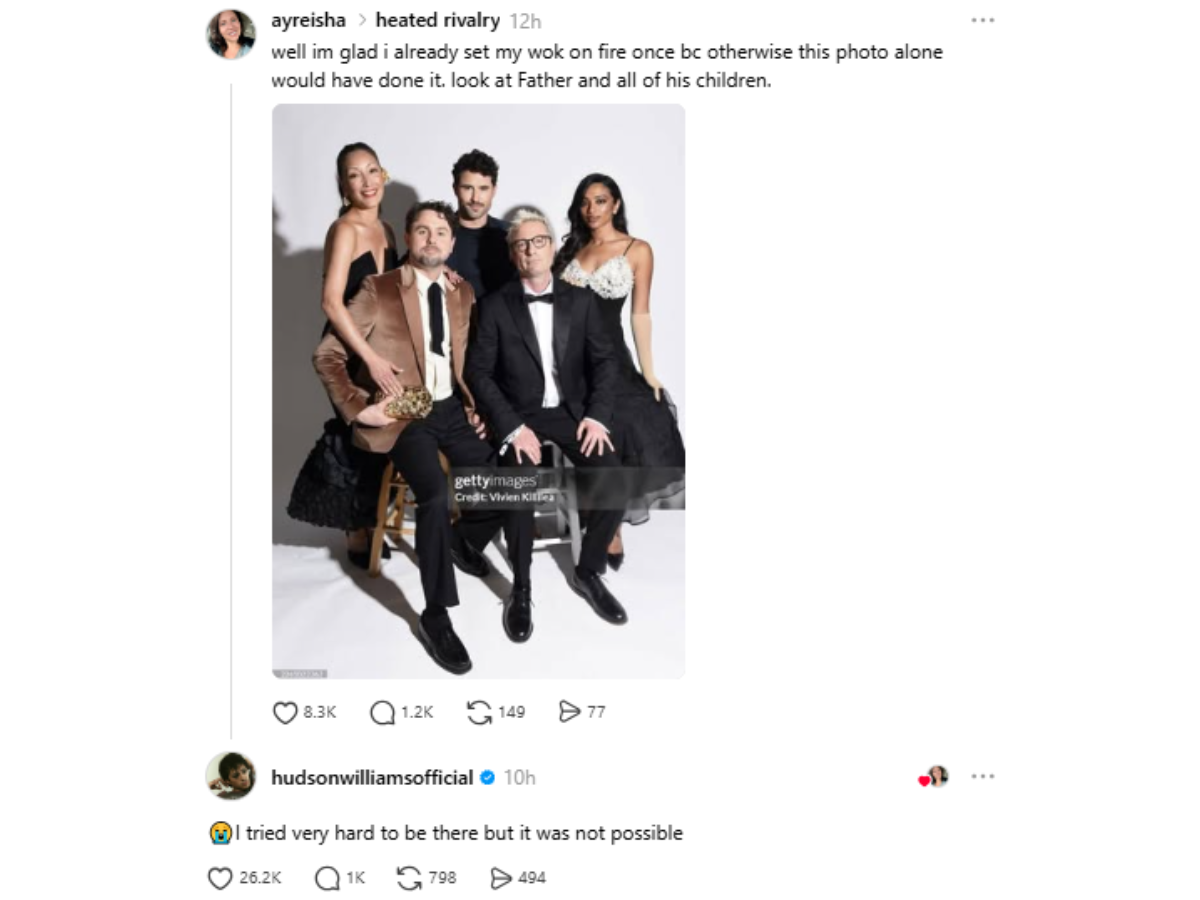Visit the ayreisha username link
The width and height of the screenshot is (1200, 900).
(309, 21)
